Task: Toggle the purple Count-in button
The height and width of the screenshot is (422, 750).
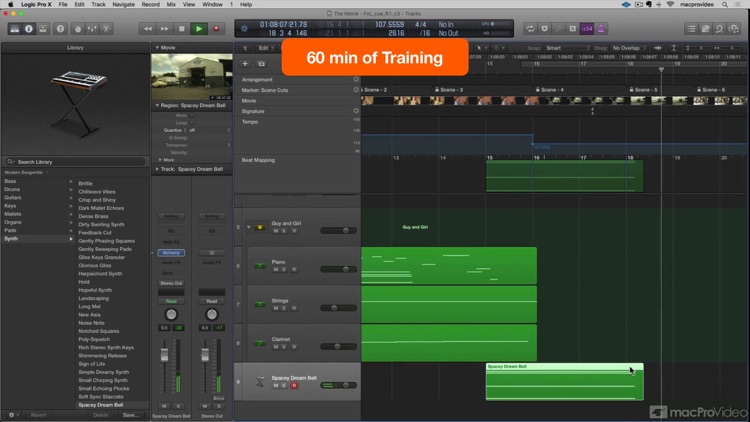Action: point(587,29)
